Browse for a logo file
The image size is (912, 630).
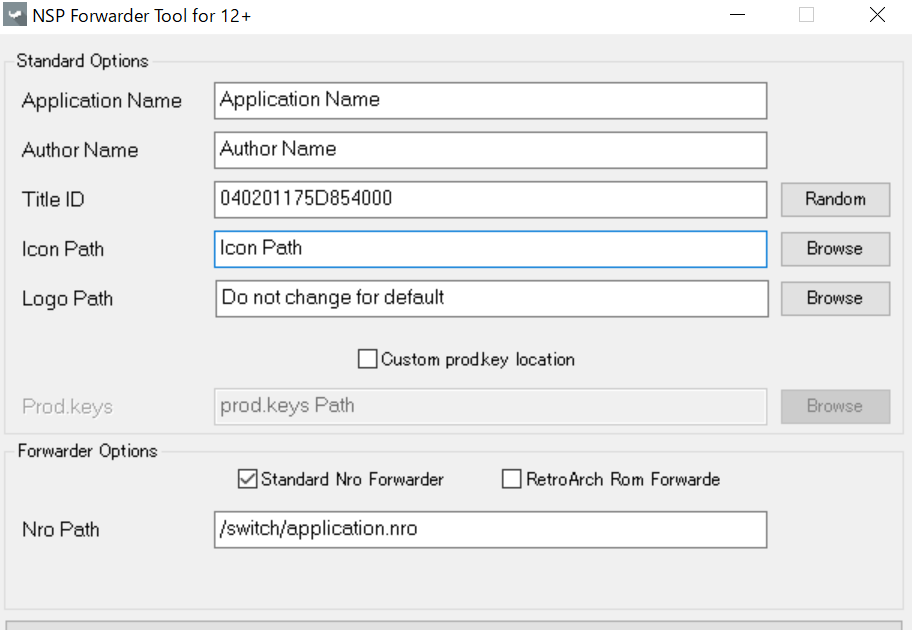click(x=835, y=298)
